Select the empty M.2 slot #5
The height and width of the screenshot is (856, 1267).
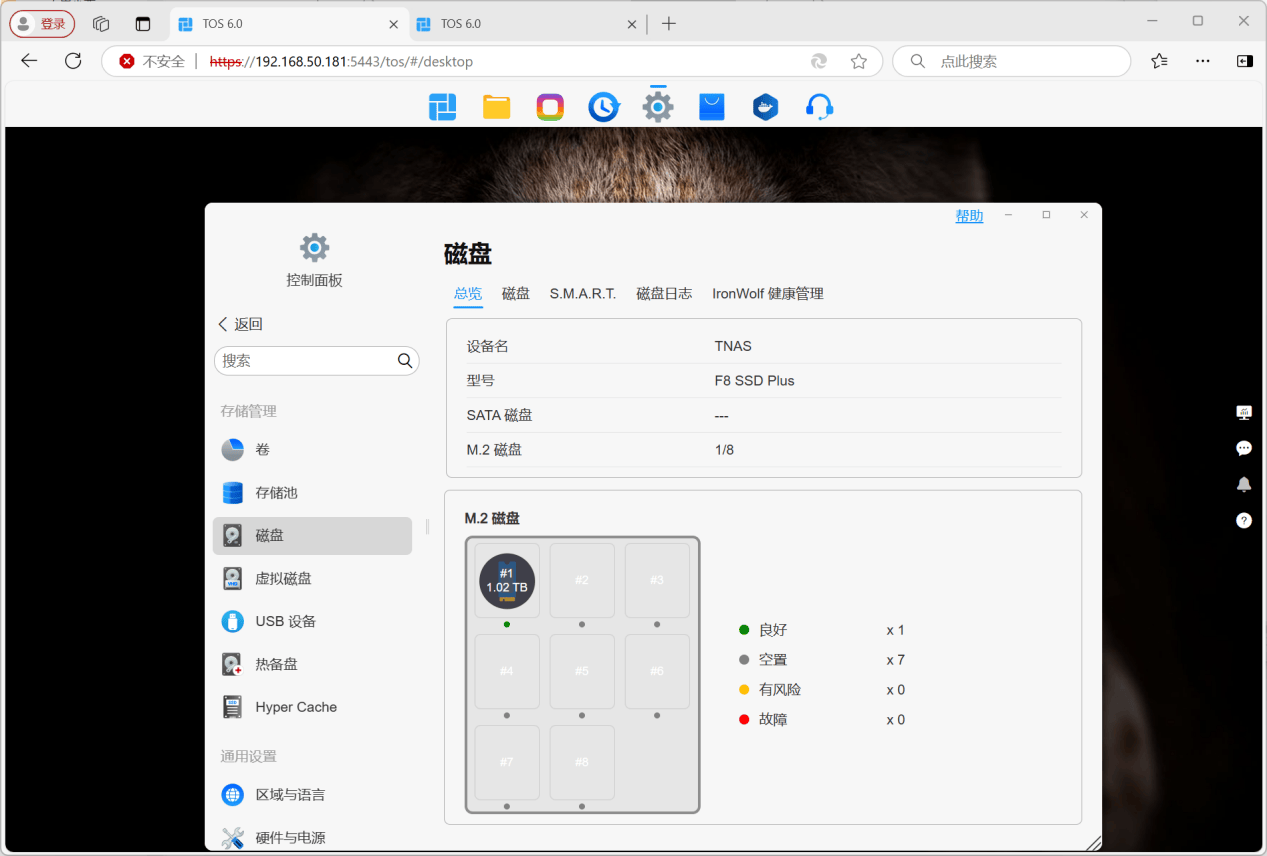(582, 671)
